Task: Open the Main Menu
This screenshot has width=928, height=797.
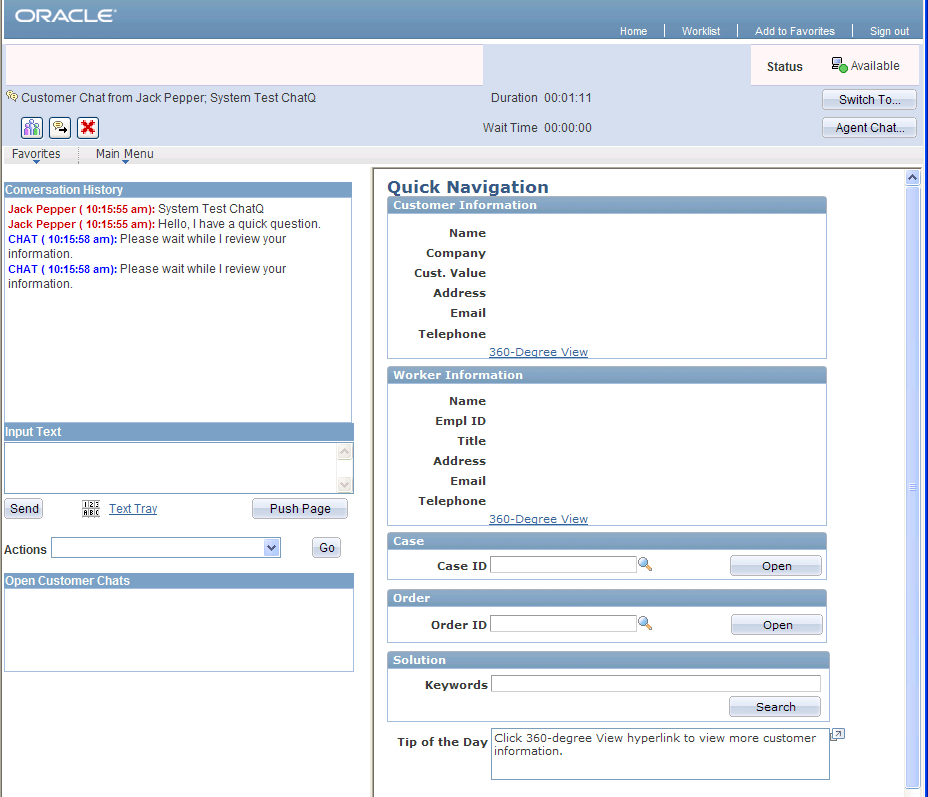Action: [123, 154]
